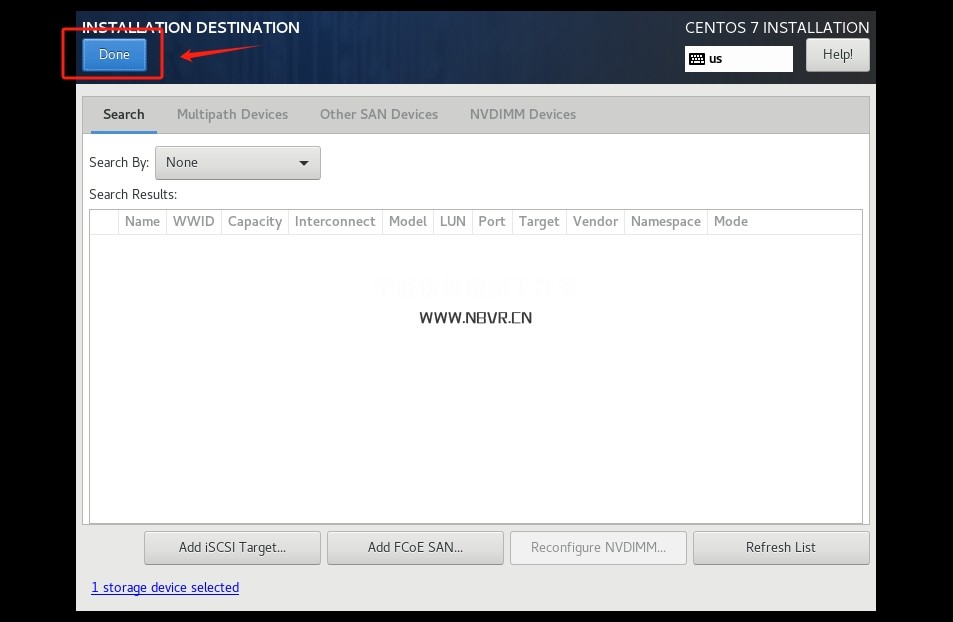
Task: Sort results by Name column
Action: point(142,222)
